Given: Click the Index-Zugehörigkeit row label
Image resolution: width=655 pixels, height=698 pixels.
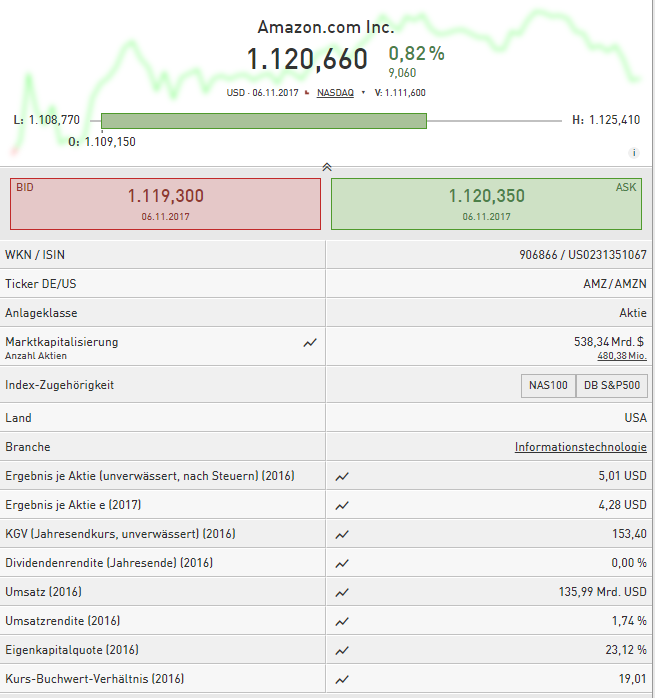Looking at the screenshot, I should coord(60,385).
